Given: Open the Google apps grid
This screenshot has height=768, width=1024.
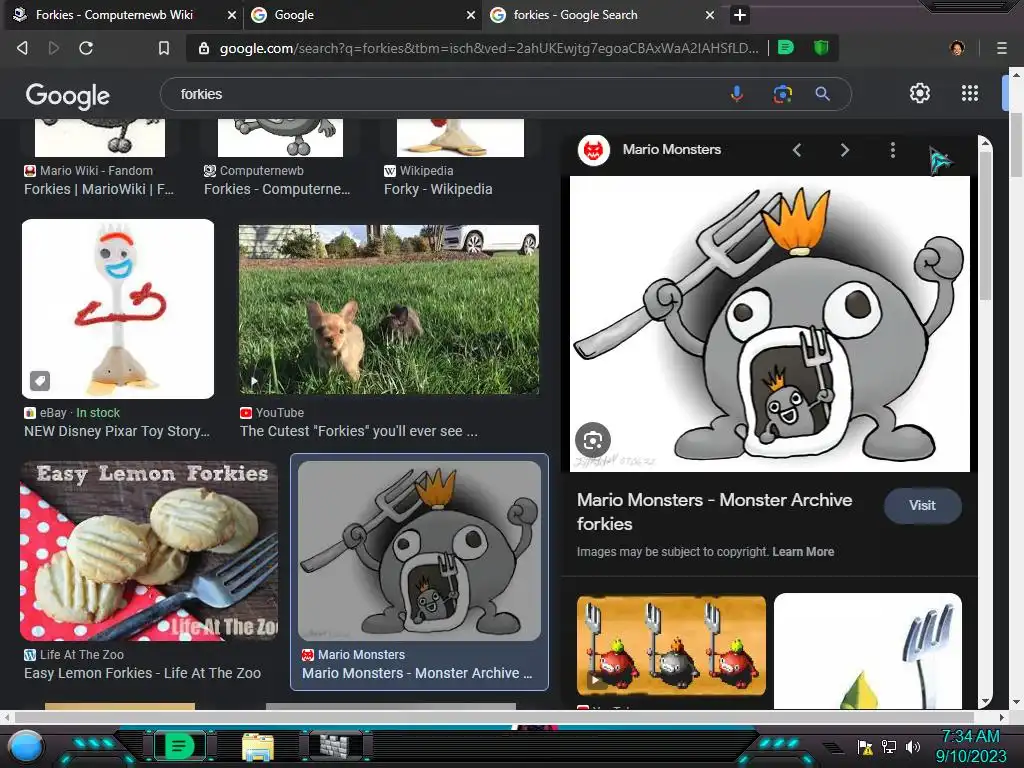Looking at the screenshot, I should [970, 93].
